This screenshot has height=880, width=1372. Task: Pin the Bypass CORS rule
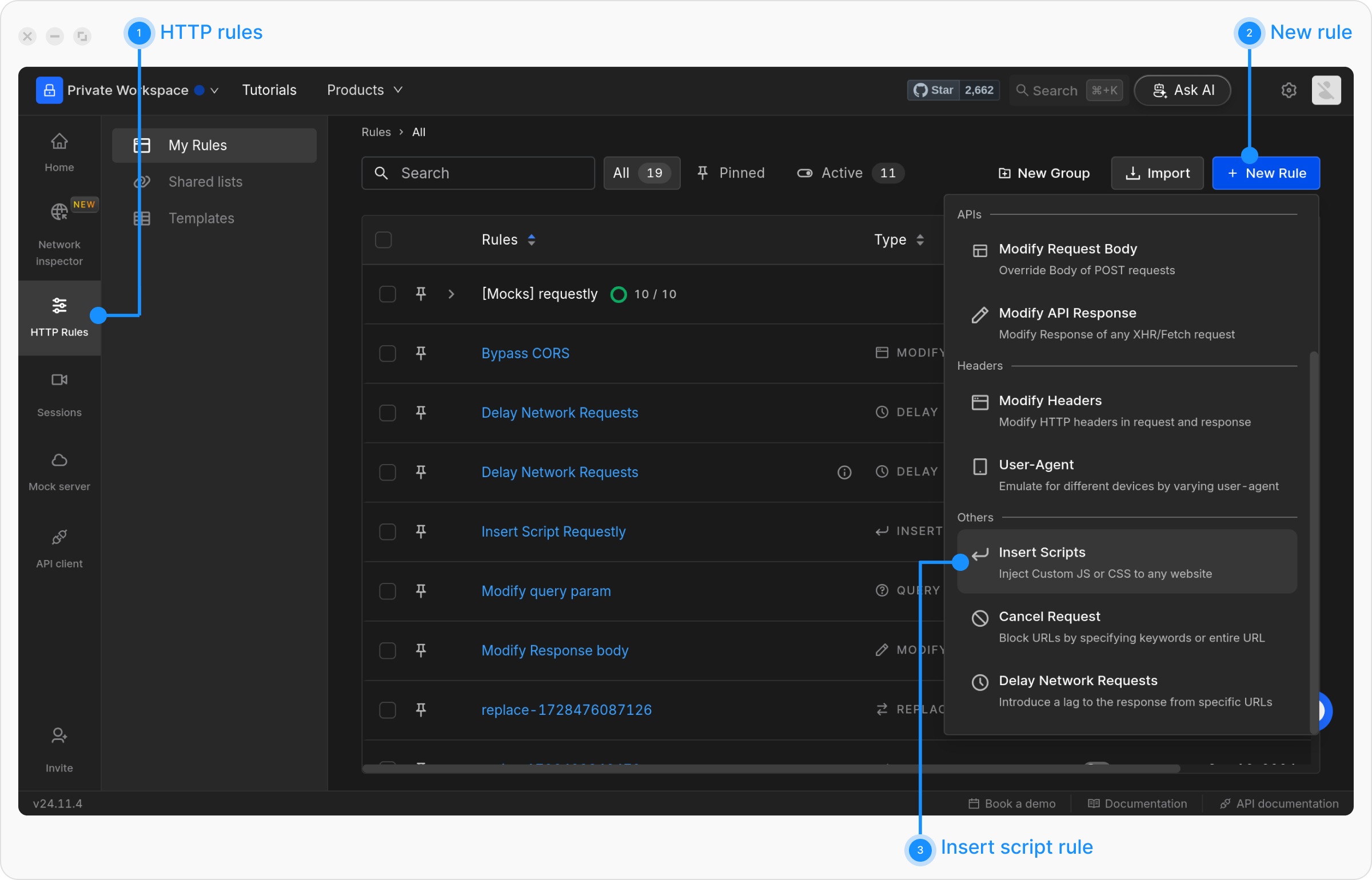coord(421,353)
